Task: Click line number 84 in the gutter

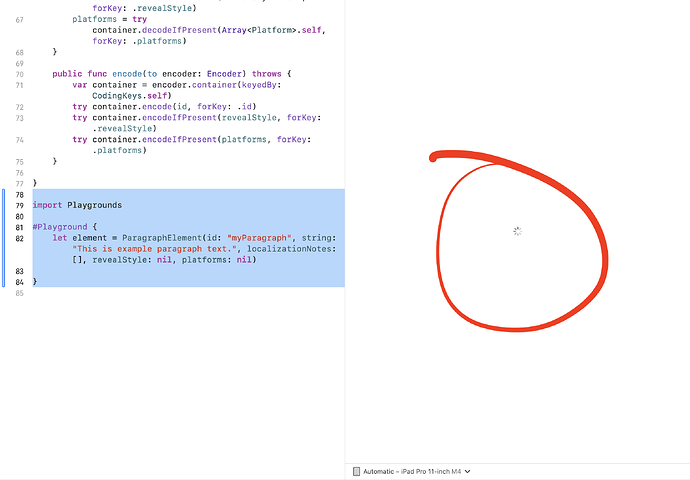Action: tap(19, 282)
